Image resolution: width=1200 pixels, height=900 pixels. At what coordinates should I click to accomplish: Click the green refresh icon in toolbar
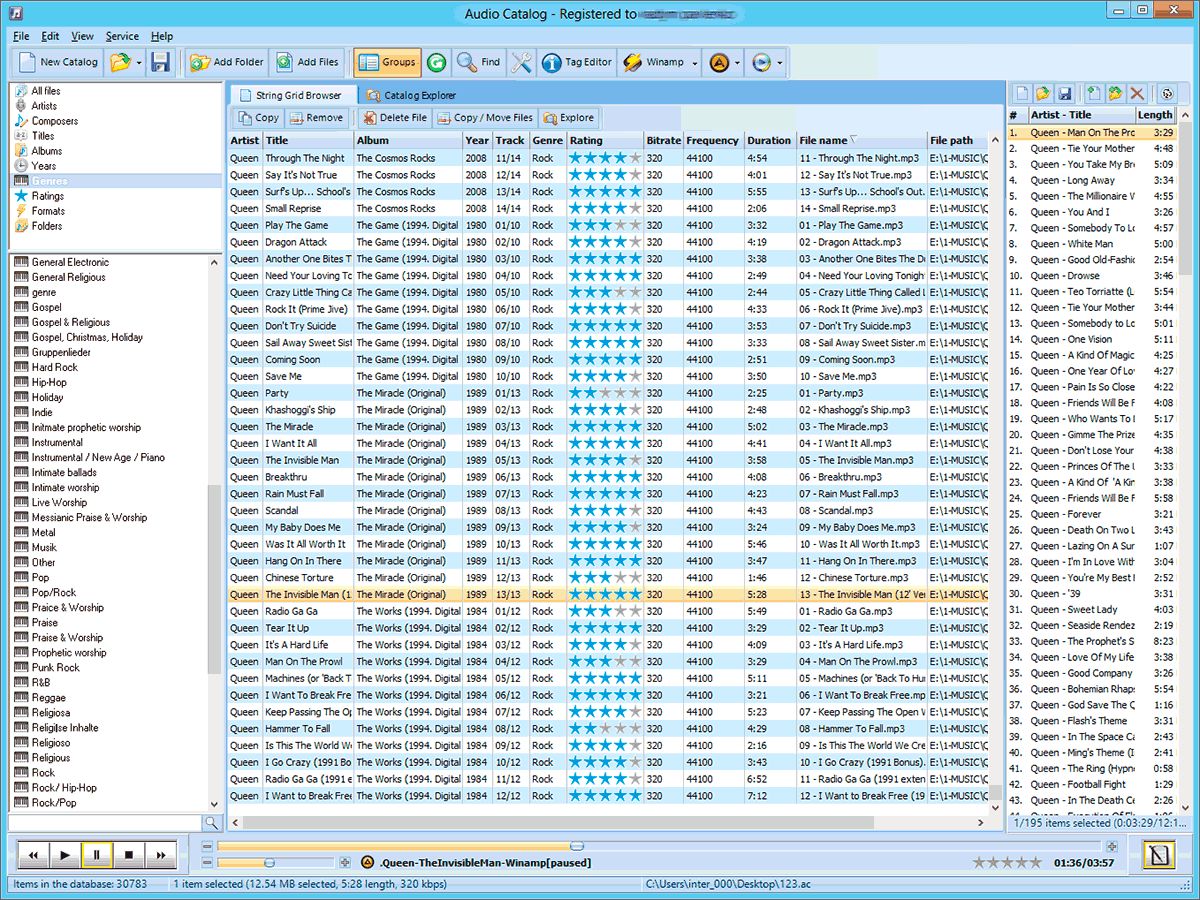coord(436,62)
